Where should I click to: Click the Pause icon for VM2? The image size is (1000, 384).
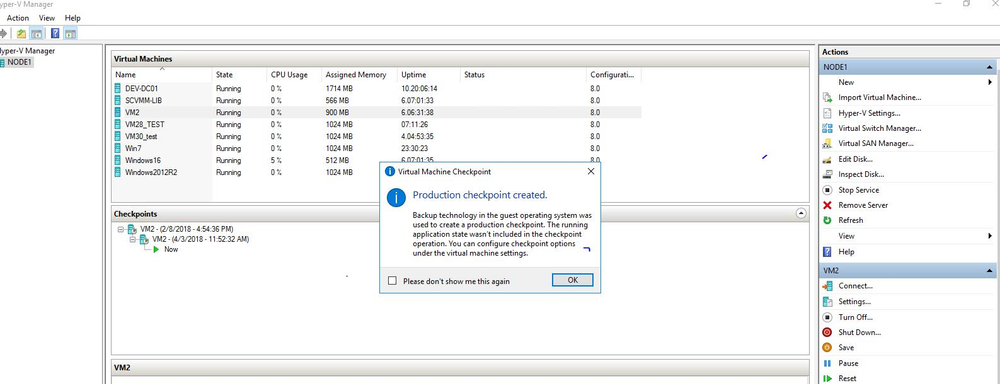827,363
